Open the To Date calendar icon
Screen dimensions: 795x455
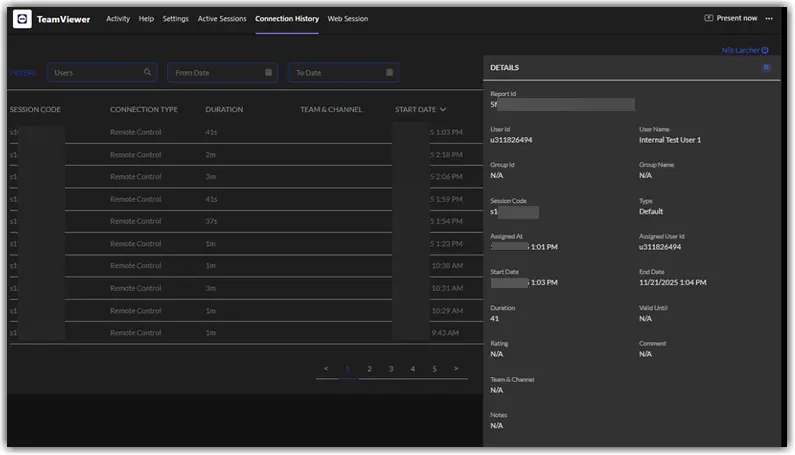pyautogui.click(x=389, y=72)
